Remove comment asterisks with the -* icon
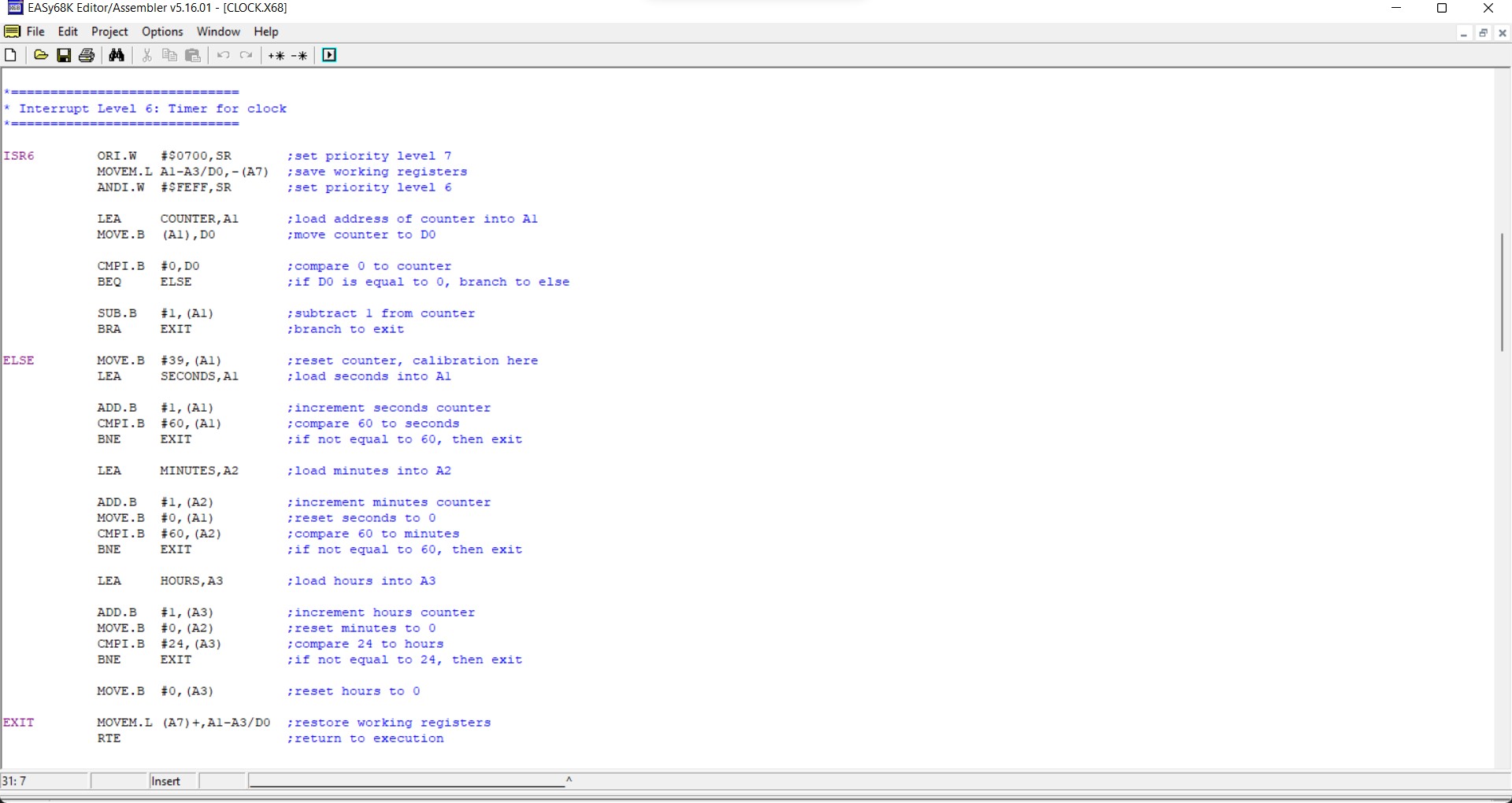 (299, 56)
